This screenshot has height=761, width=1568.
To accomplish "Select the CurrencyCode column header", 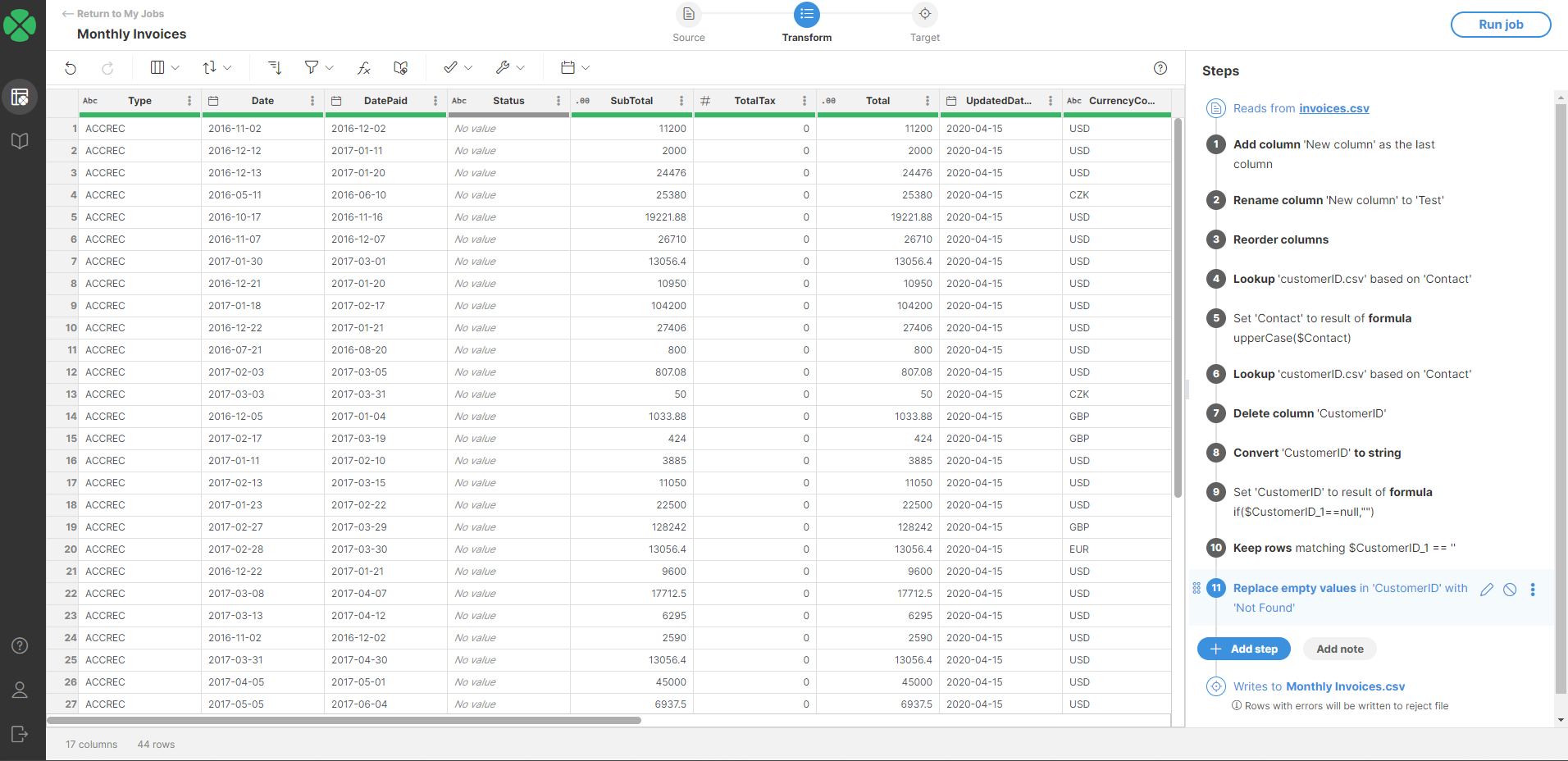I will (1117, 101).
